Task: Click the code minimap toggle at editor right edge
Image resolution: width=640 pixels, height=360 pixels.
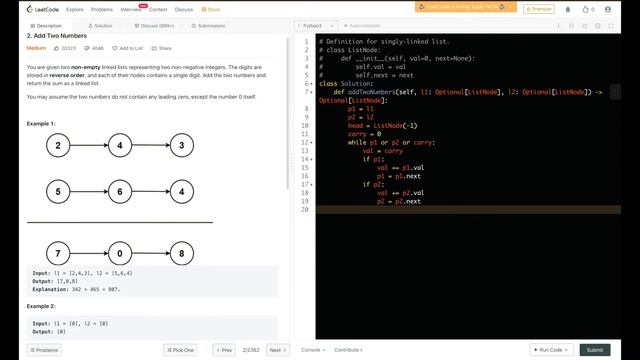Action: click(x=615, y=92)
